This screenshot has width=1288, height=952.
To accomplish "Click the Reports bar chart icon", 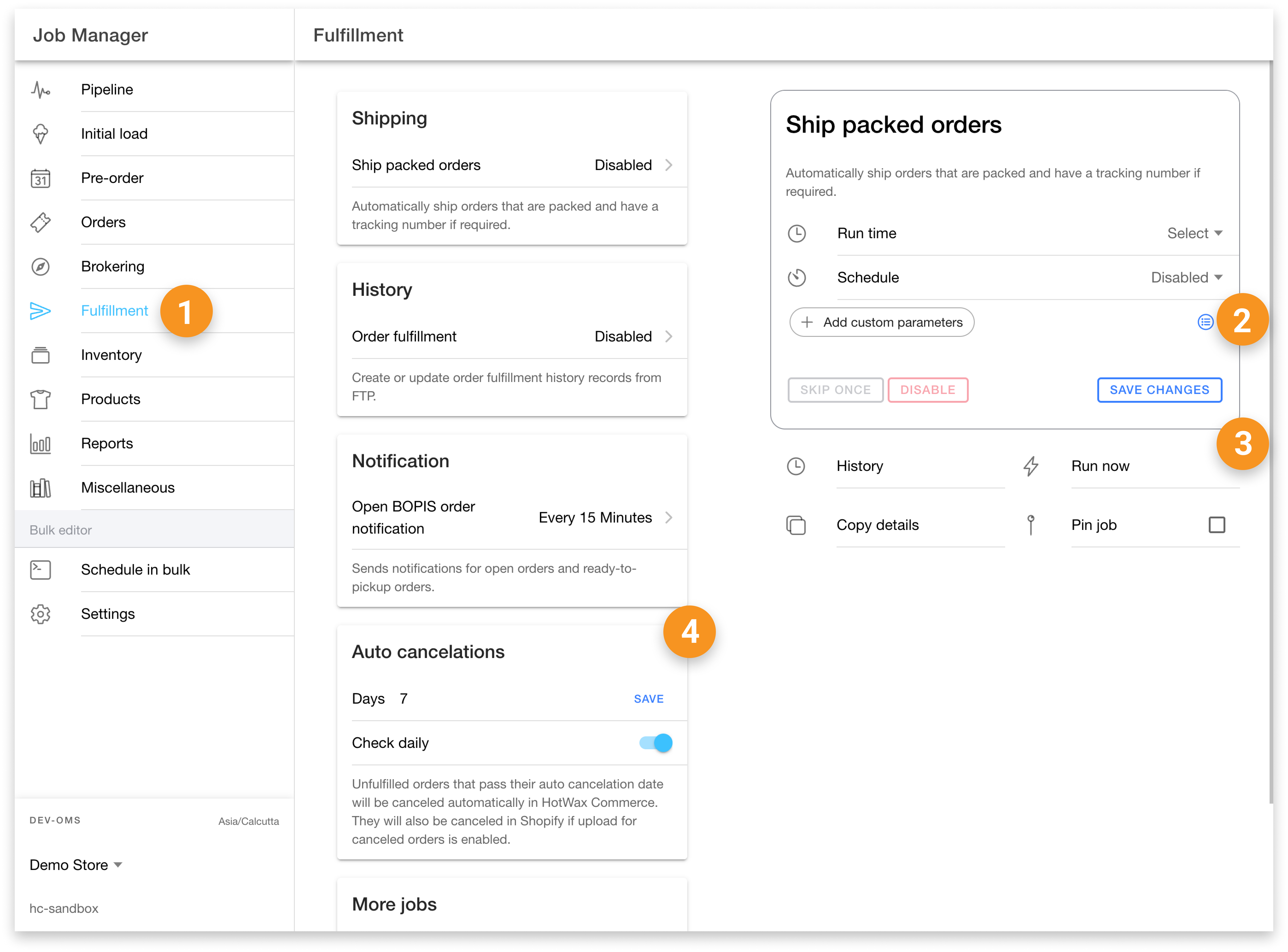I will click(x=40, y=444).
